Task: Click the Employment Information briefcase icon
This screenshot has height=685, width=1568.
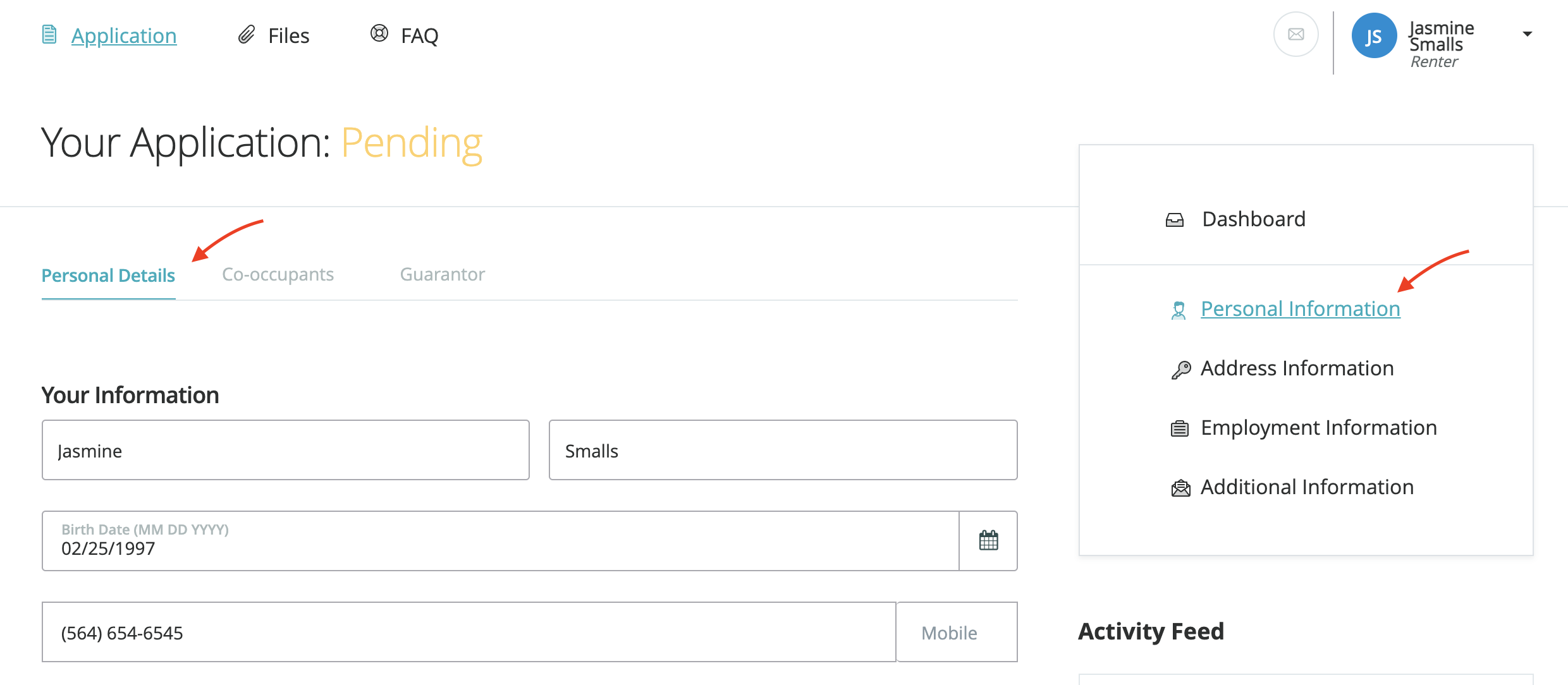Action: click(1180, 429)
